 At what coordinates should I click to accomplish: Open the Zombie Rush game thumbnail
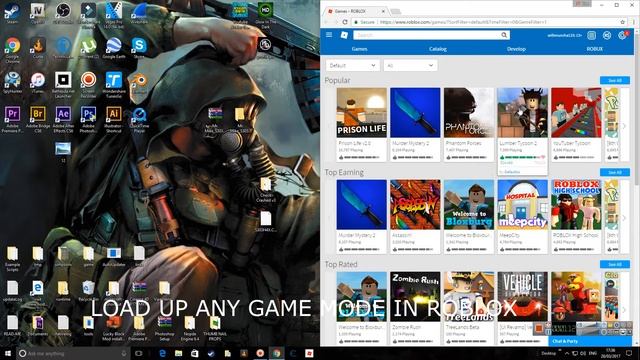tap(415, 297)
